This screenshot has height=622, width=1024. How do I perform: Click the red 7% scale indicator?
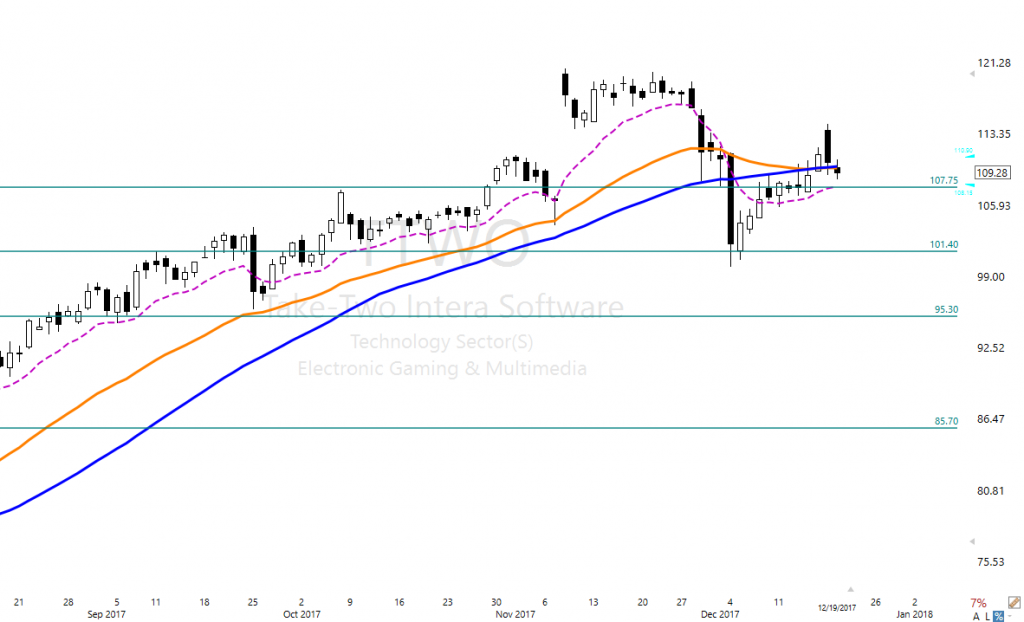(978, 602)
